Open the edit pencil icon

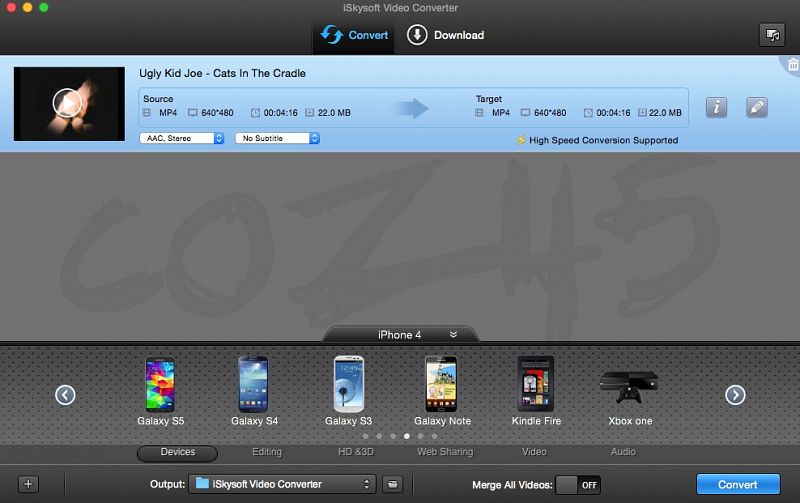tap(757, 107)
